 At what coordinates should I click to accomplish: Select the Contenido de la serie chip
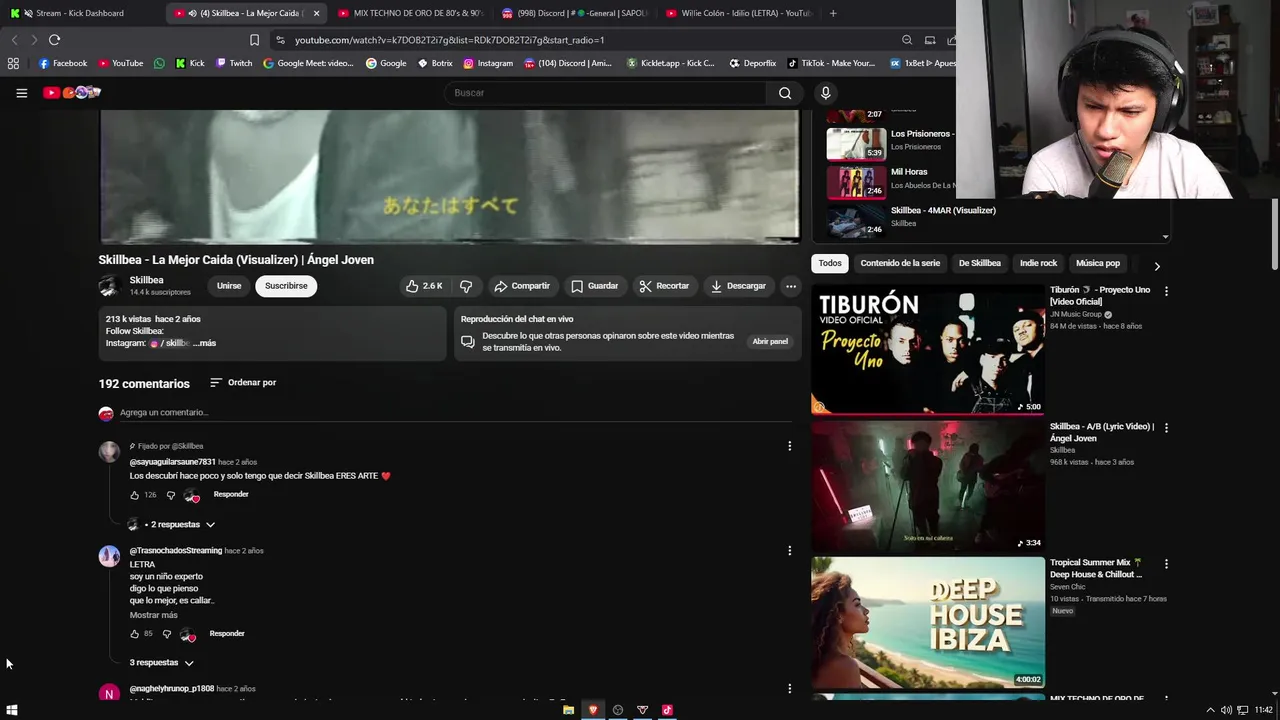pyautogui.click(x=900, y=263)
